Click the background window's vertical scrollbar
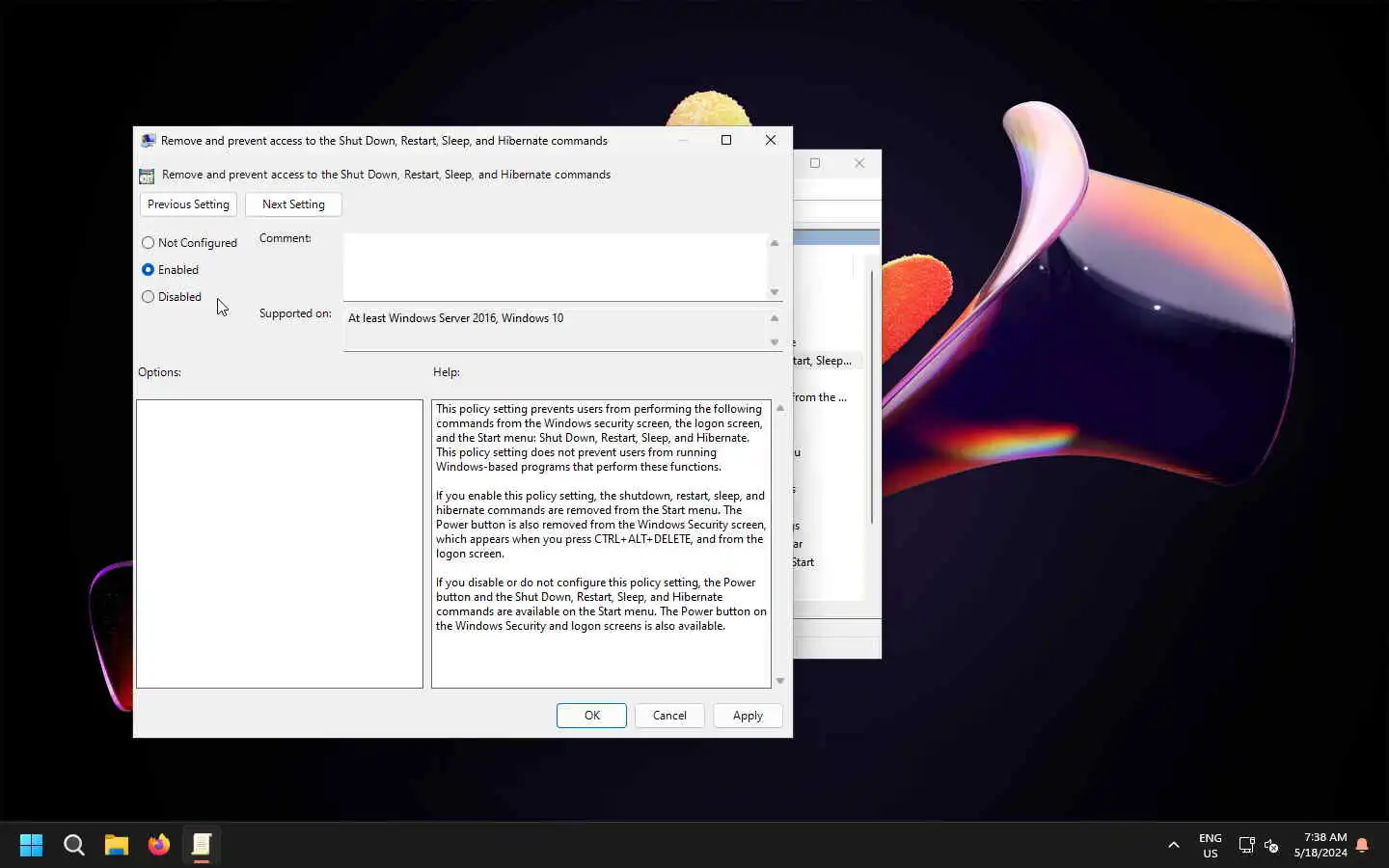1389x868 pixels. coord(872,397)
